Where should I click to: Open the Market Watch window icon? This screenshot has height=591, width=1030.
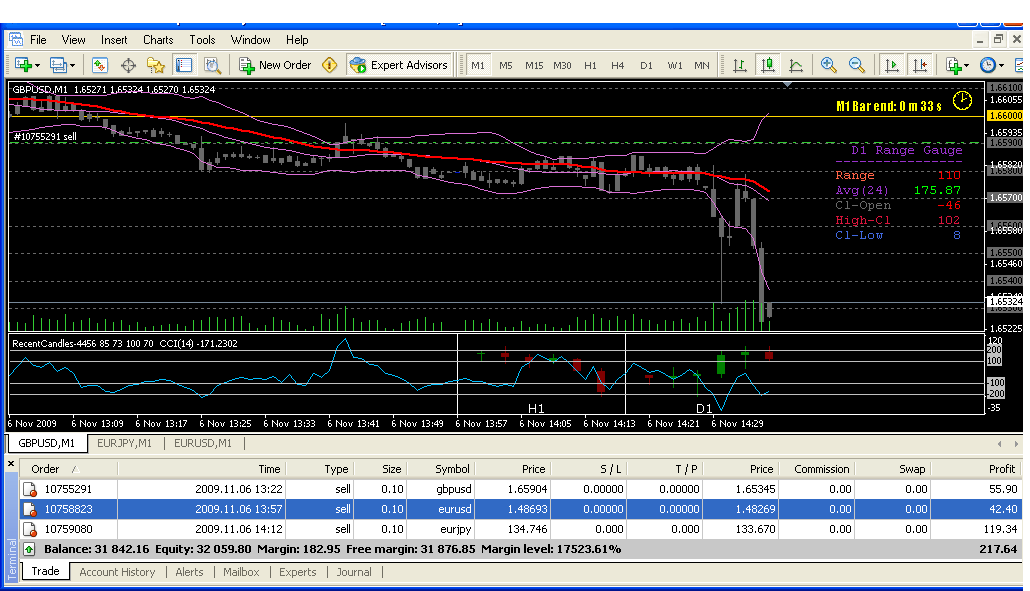point(100,65)
